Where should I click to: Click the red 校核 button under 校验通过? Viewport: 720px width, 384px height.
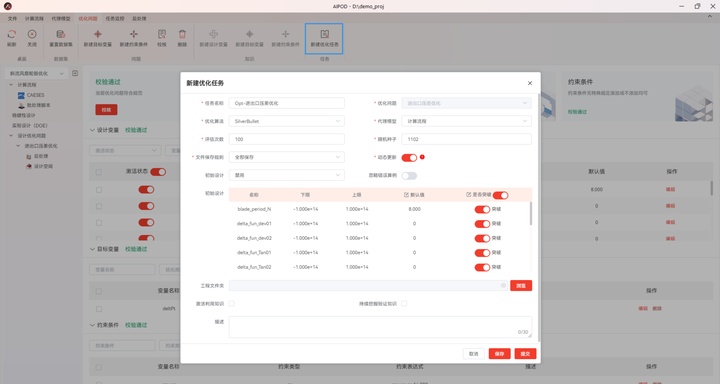click(x=106, y=110)
